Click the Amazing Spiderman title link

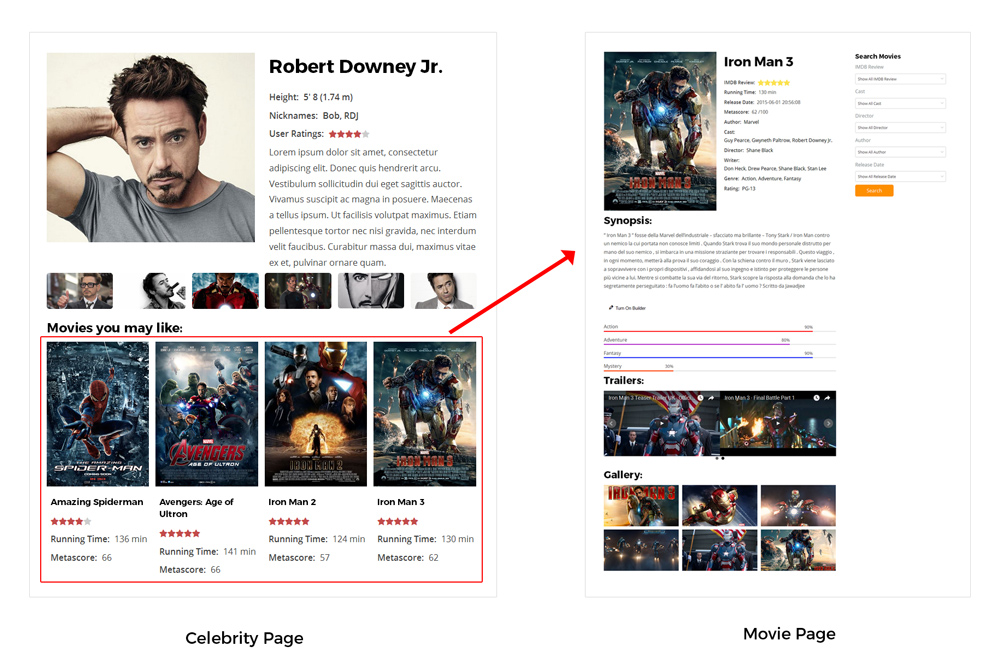97,502
